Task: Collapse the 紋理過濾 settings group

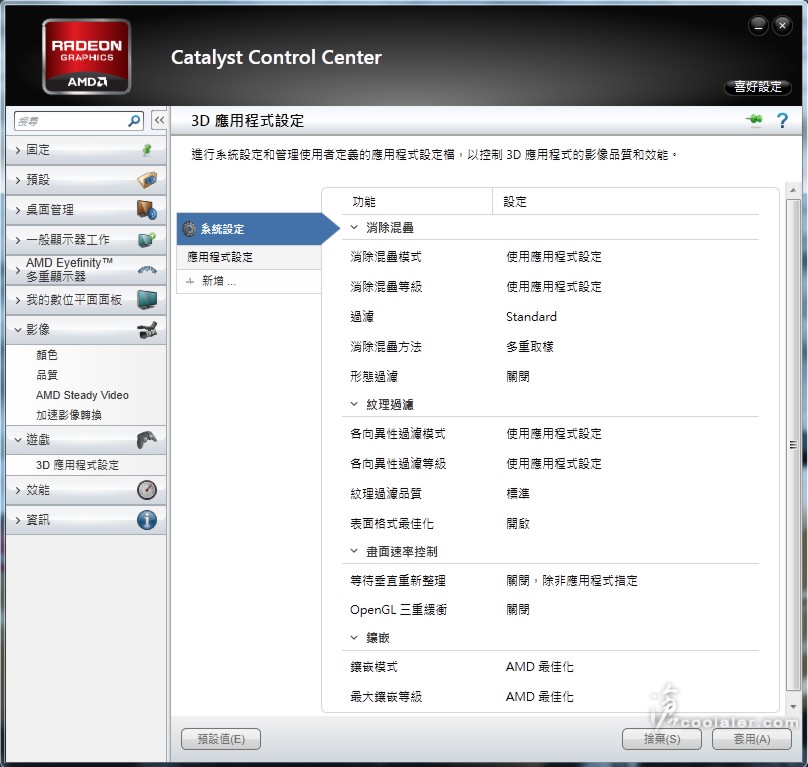Action: 354,404
